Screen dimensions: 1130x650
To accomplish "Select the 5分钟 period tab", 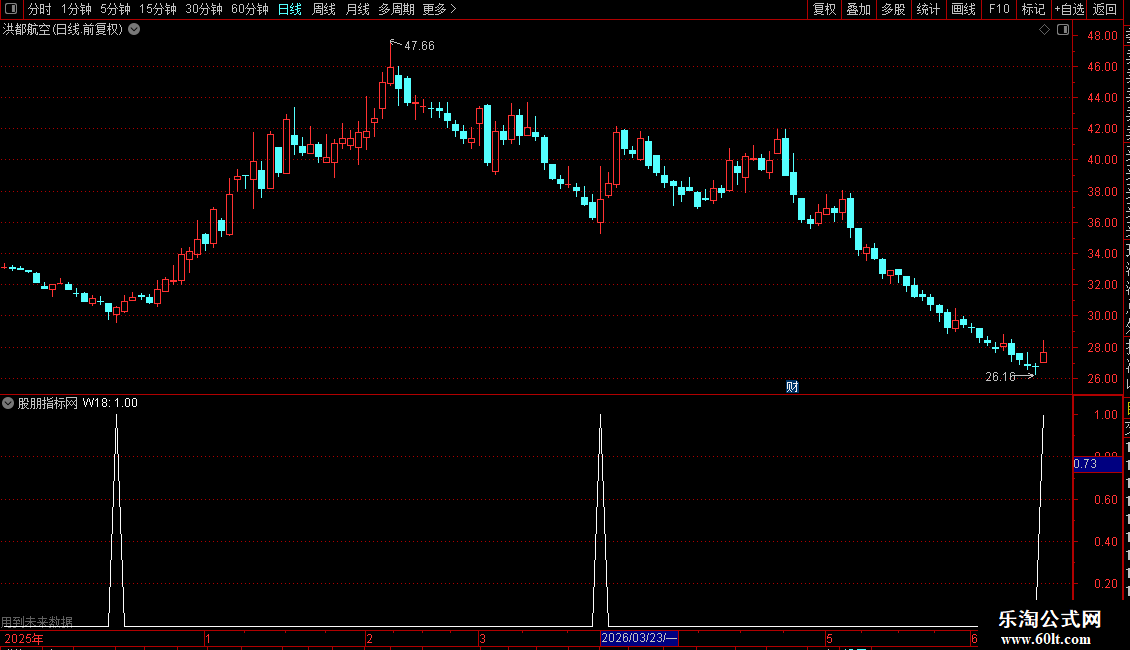I will pos(115,9).
